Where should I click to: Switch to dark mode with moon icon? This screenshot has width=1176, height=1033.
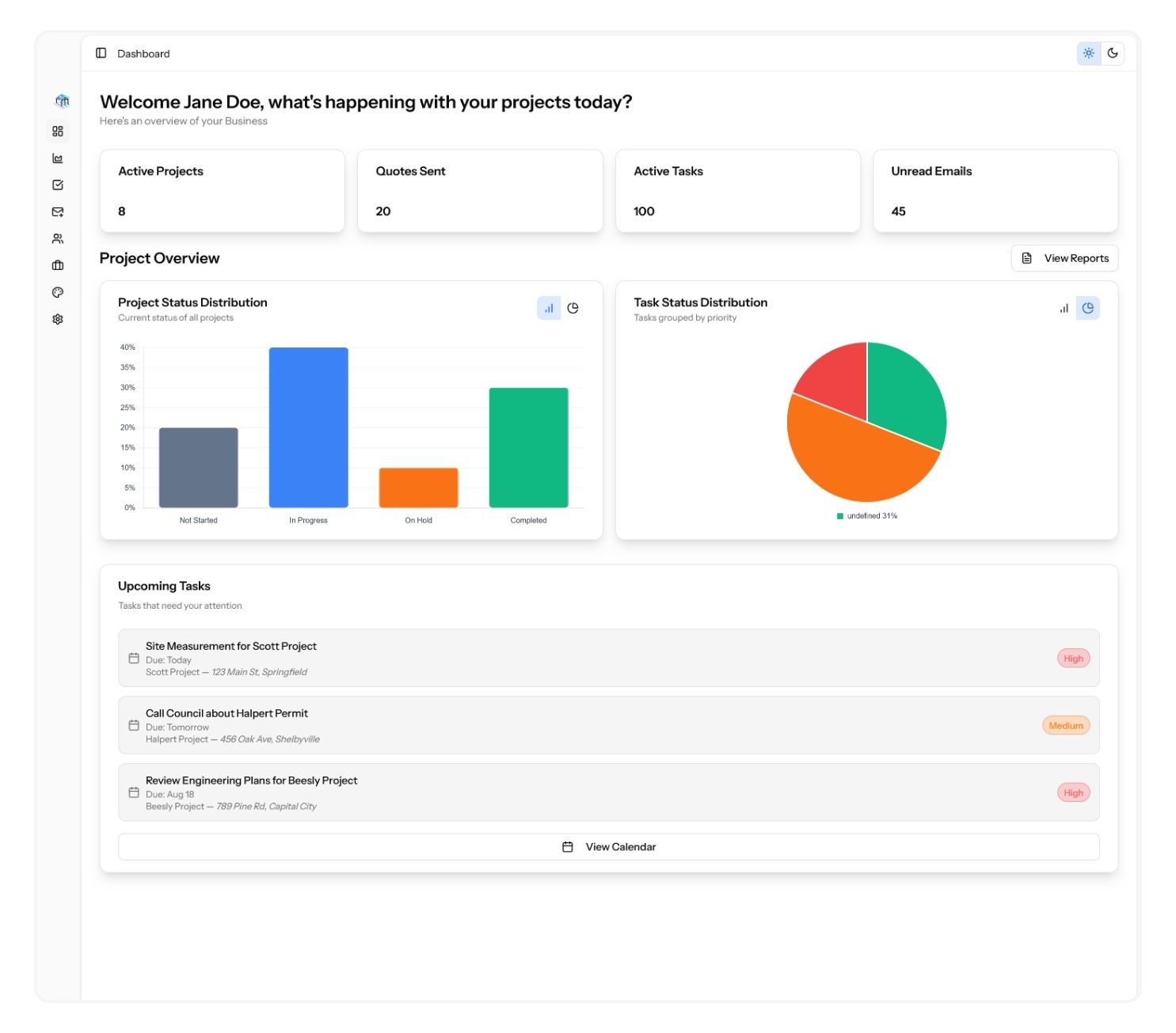(1113, 53)
